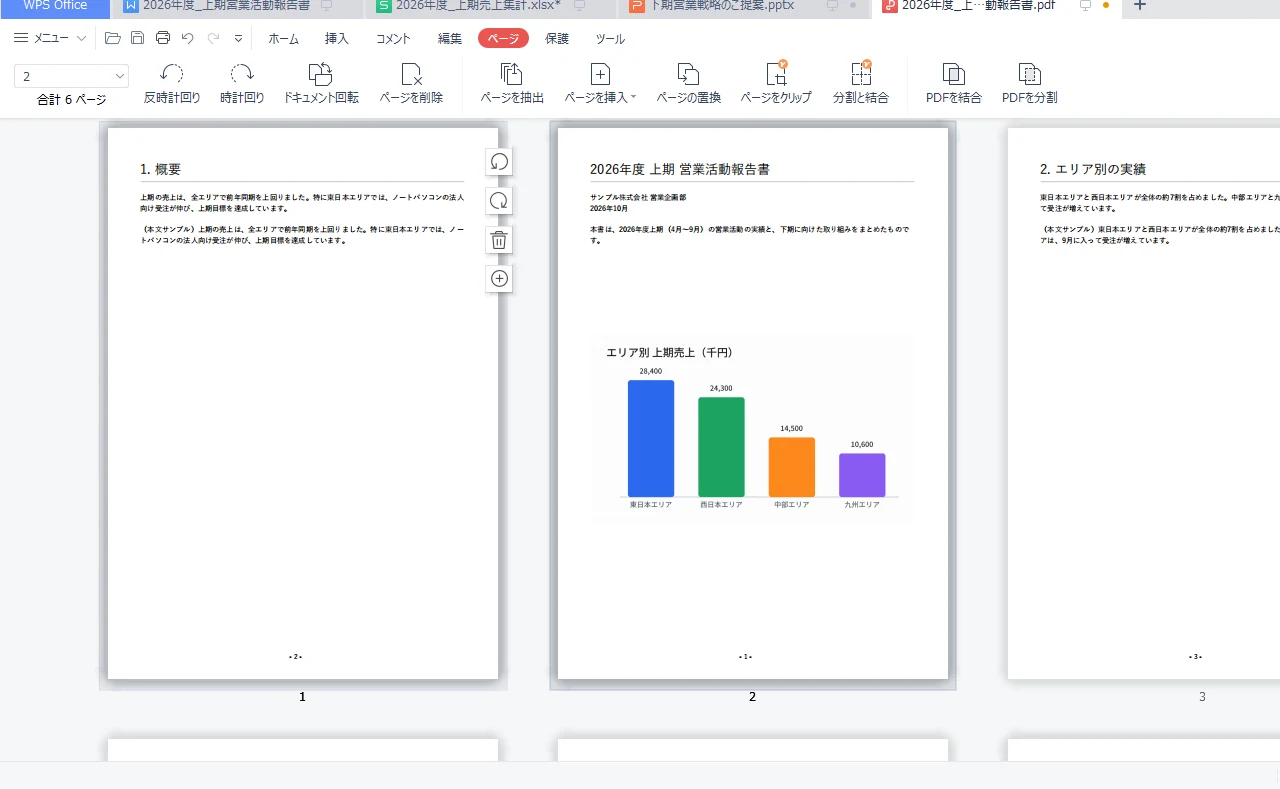
Task: Click the clockwise rotate icon (時計回り)
Action: coord(242,74)
